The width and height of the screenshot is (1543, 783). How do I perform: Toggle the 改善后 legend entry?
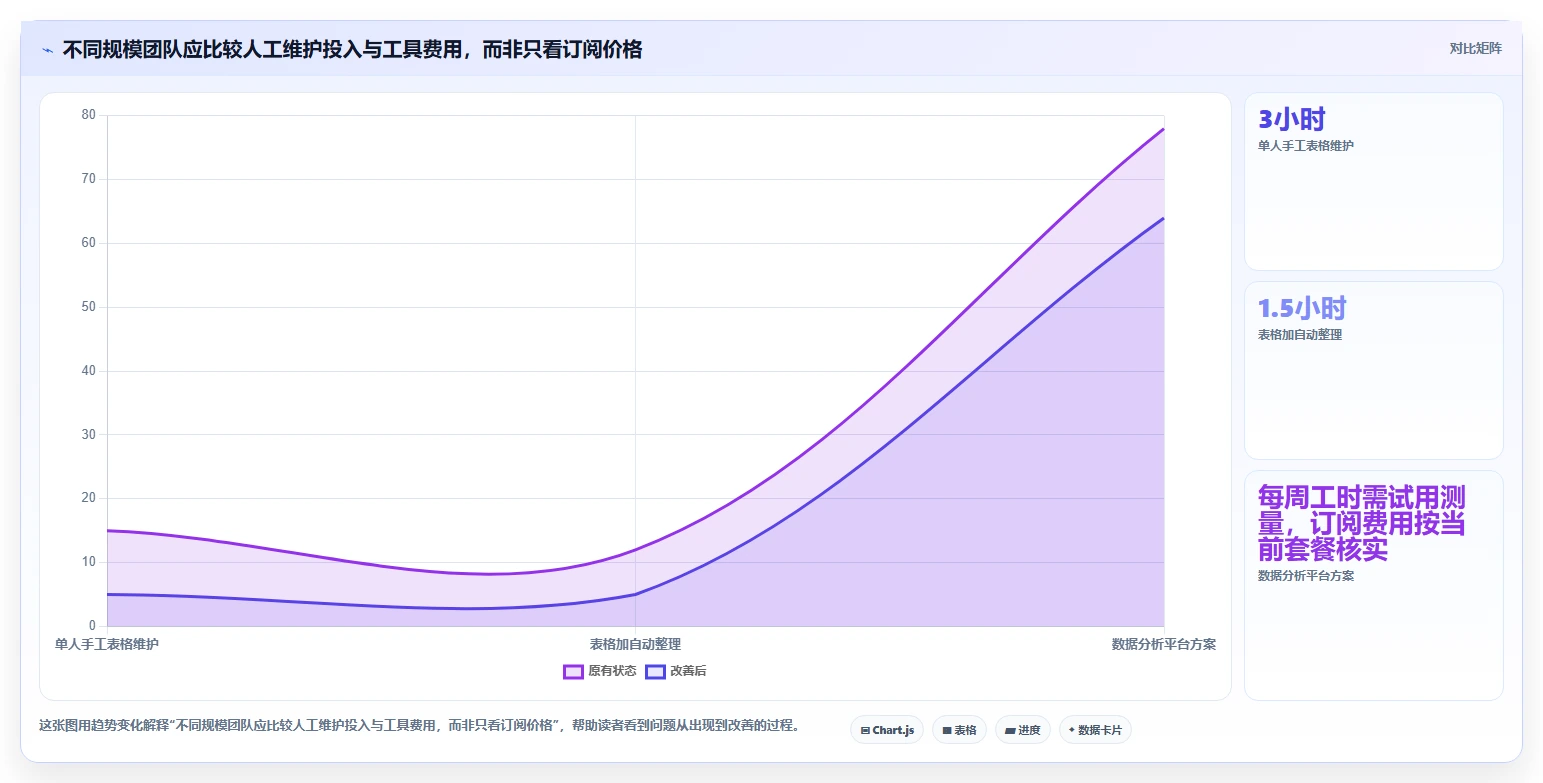pyautogui.click(x=676, y=671)
